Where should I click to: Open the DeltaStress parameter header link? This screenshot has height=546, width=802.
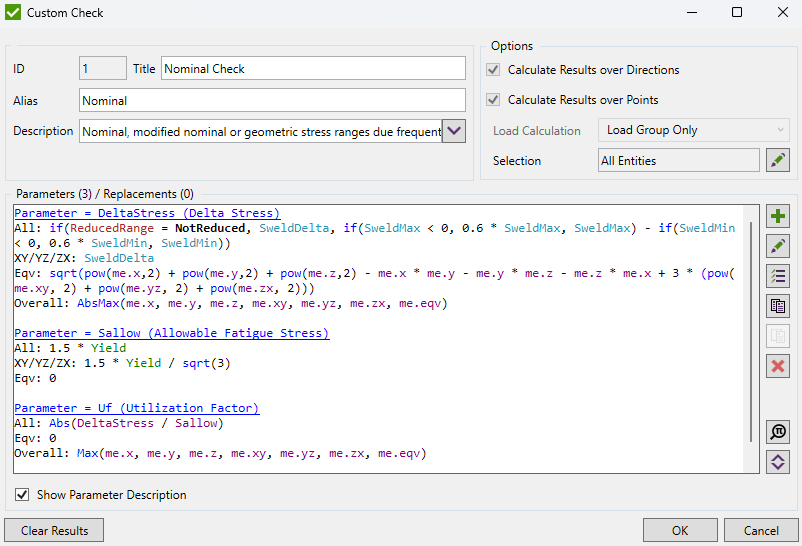coord(147,213)
